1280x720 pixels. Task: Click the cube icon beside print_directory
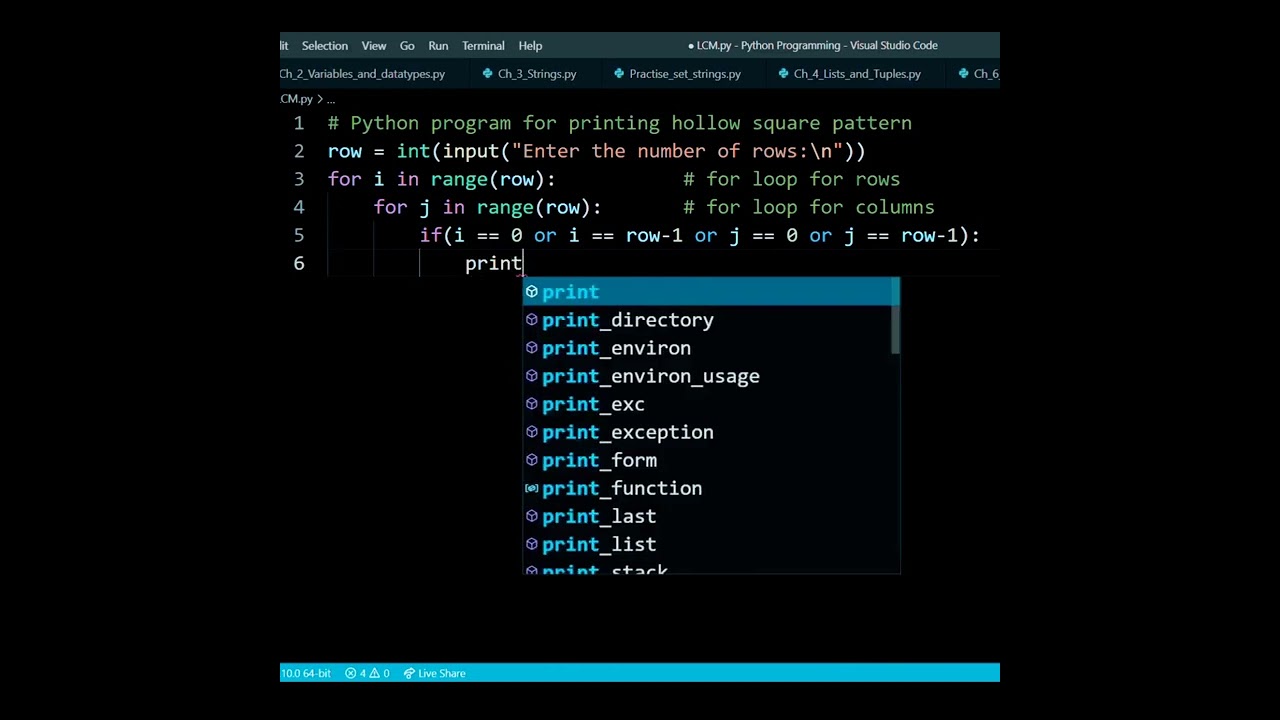coord(532,320)
